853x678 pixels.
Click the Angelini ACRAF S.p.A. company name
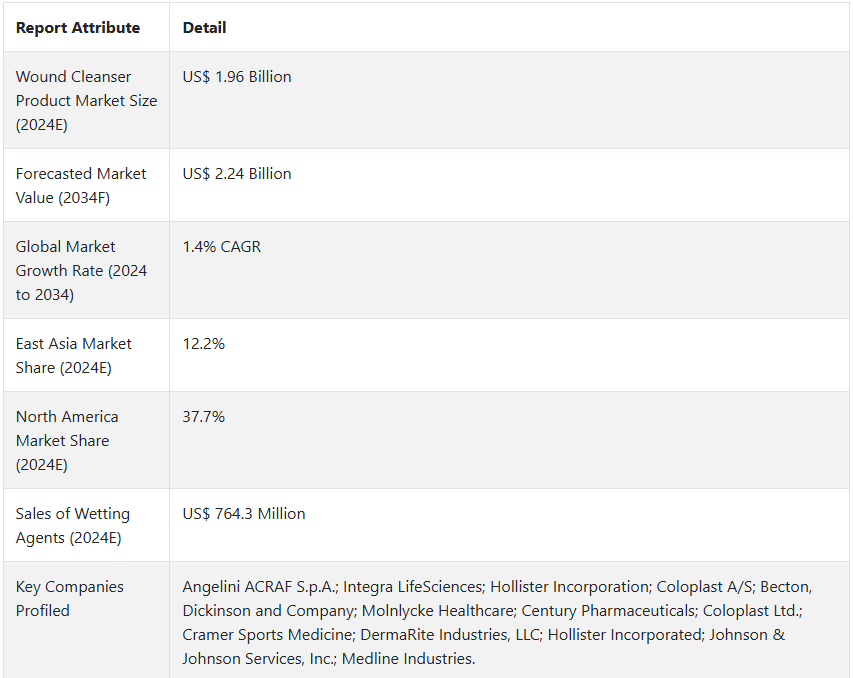tap(259, 587)
